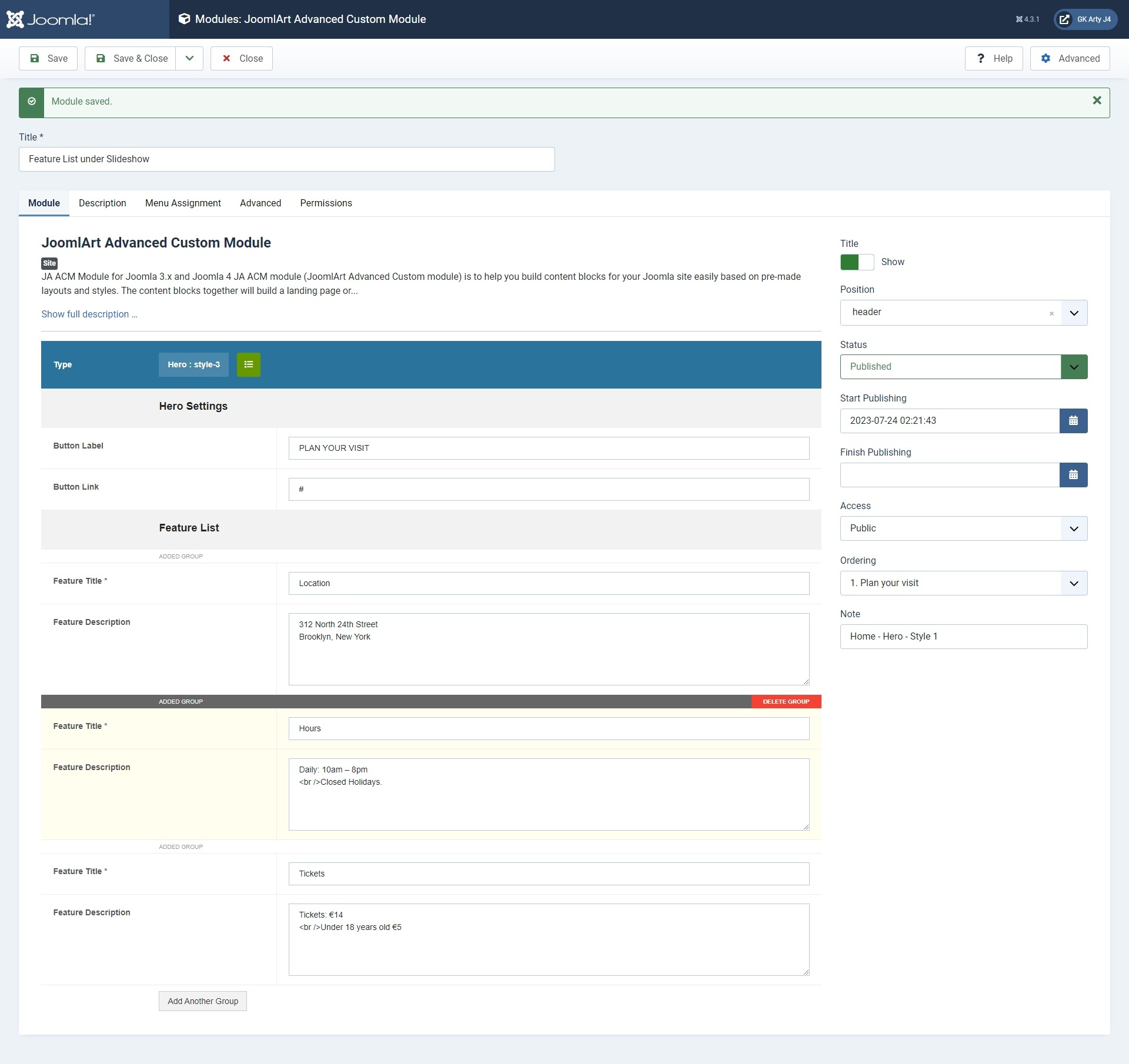Clear the header position with the x
This screenshot has width=1129, height=1064.
[x=1051, y=313]
